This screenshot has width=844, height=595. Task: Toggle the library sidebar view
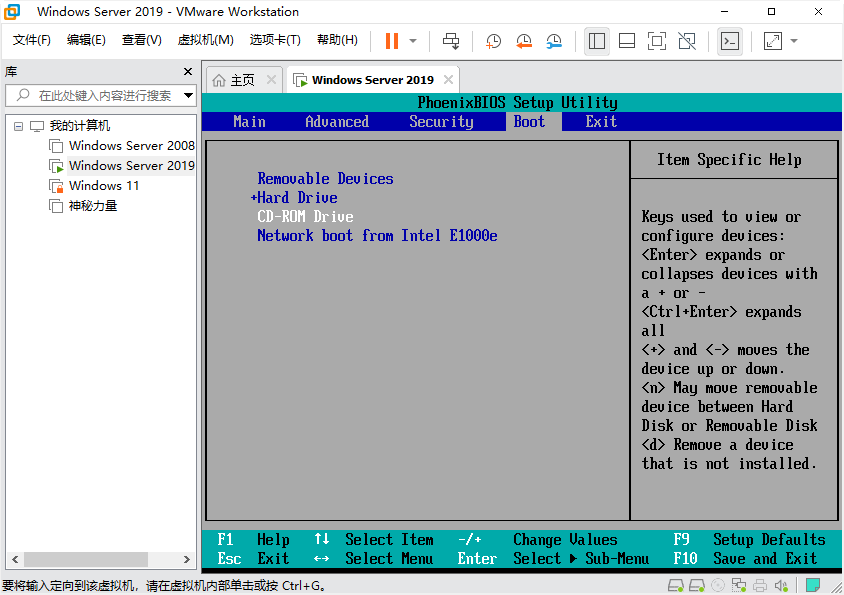[597, 41]
